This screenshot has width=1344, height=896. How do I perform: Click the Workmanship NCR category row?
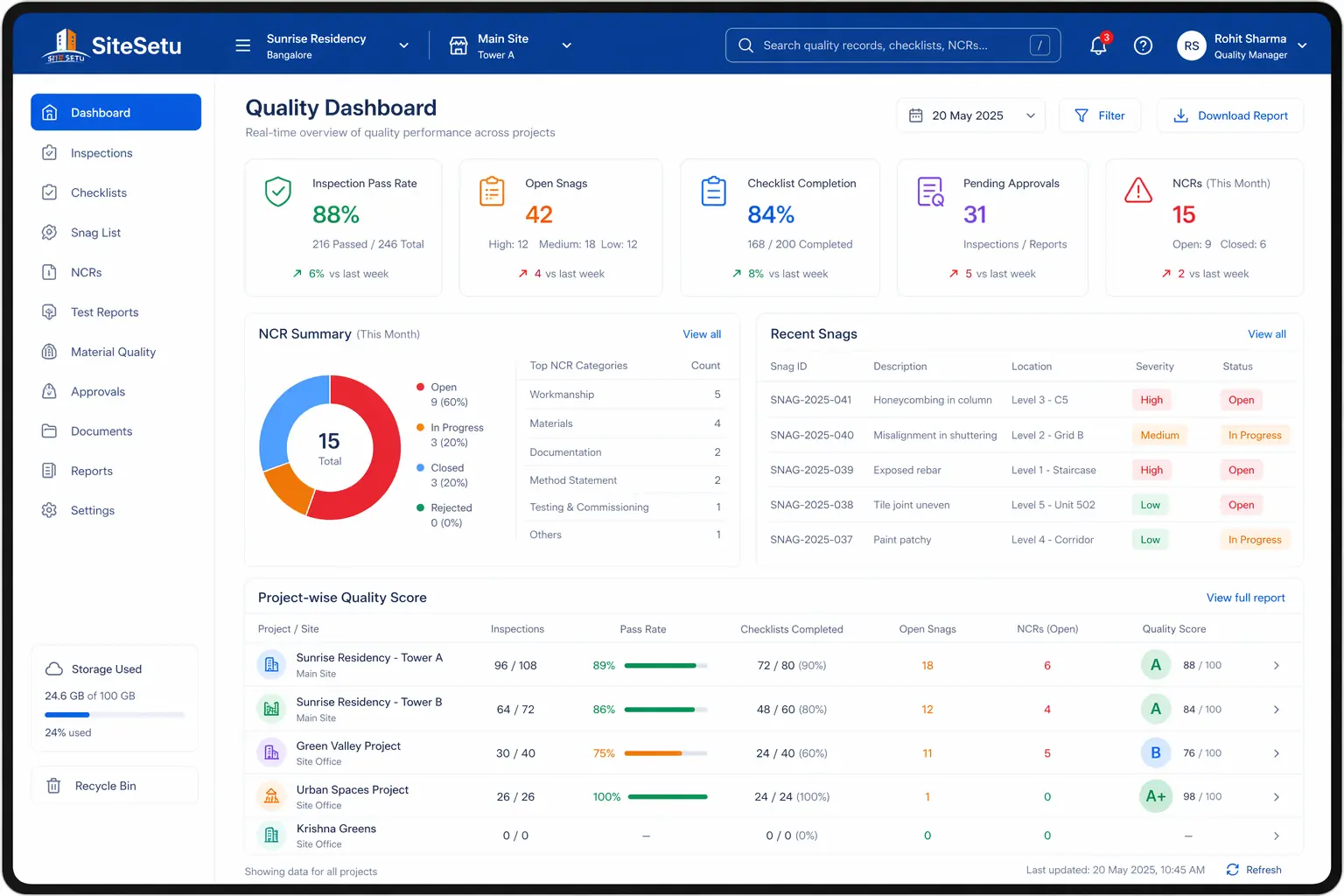click(626, 395)
